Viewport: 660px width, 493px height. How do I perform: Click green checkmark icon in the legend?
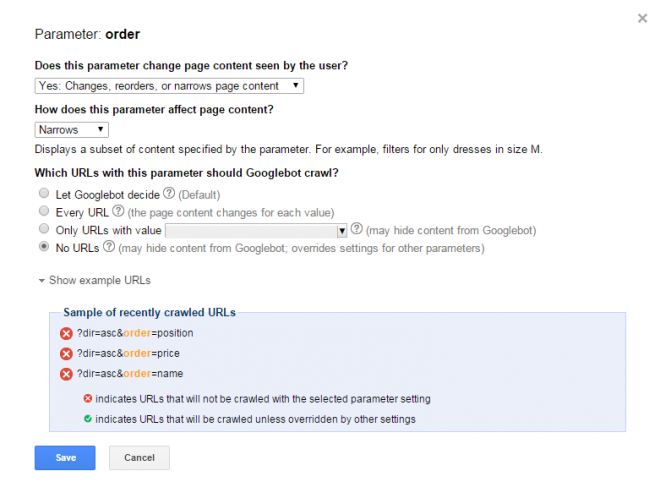(x=88, y=419)
